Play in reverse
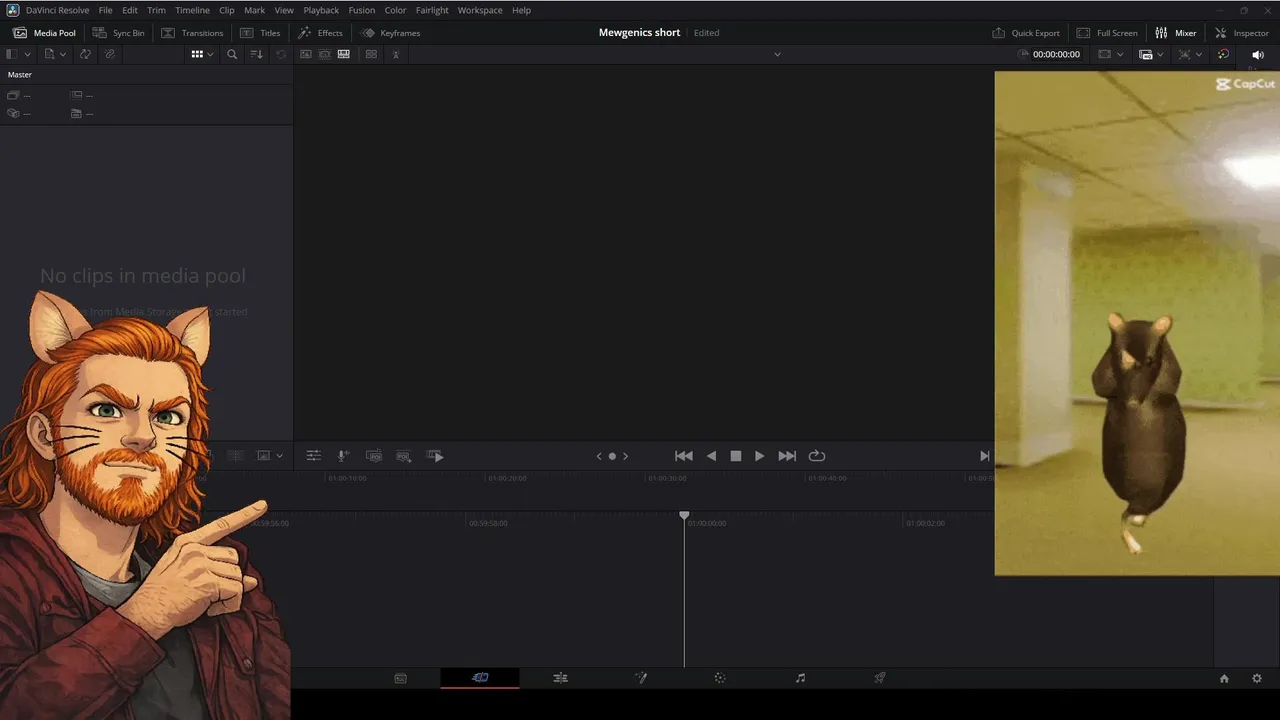The width and height of the screenshot is (1280, 720). click(711, 456)
